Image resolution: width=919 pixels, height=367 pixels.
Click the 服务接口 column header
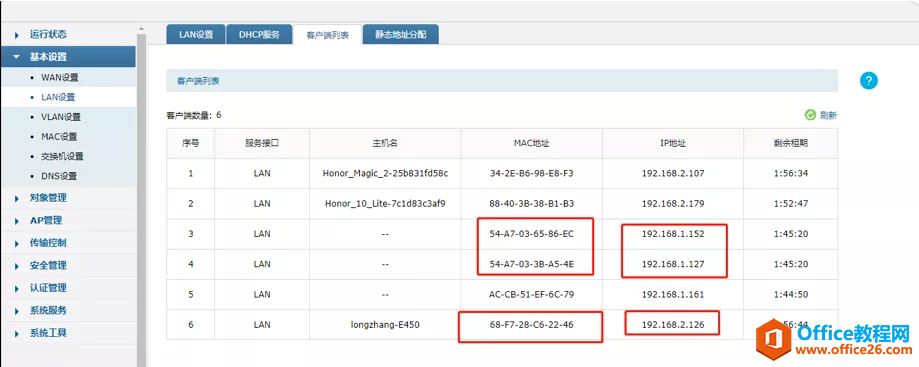(262, 143)
